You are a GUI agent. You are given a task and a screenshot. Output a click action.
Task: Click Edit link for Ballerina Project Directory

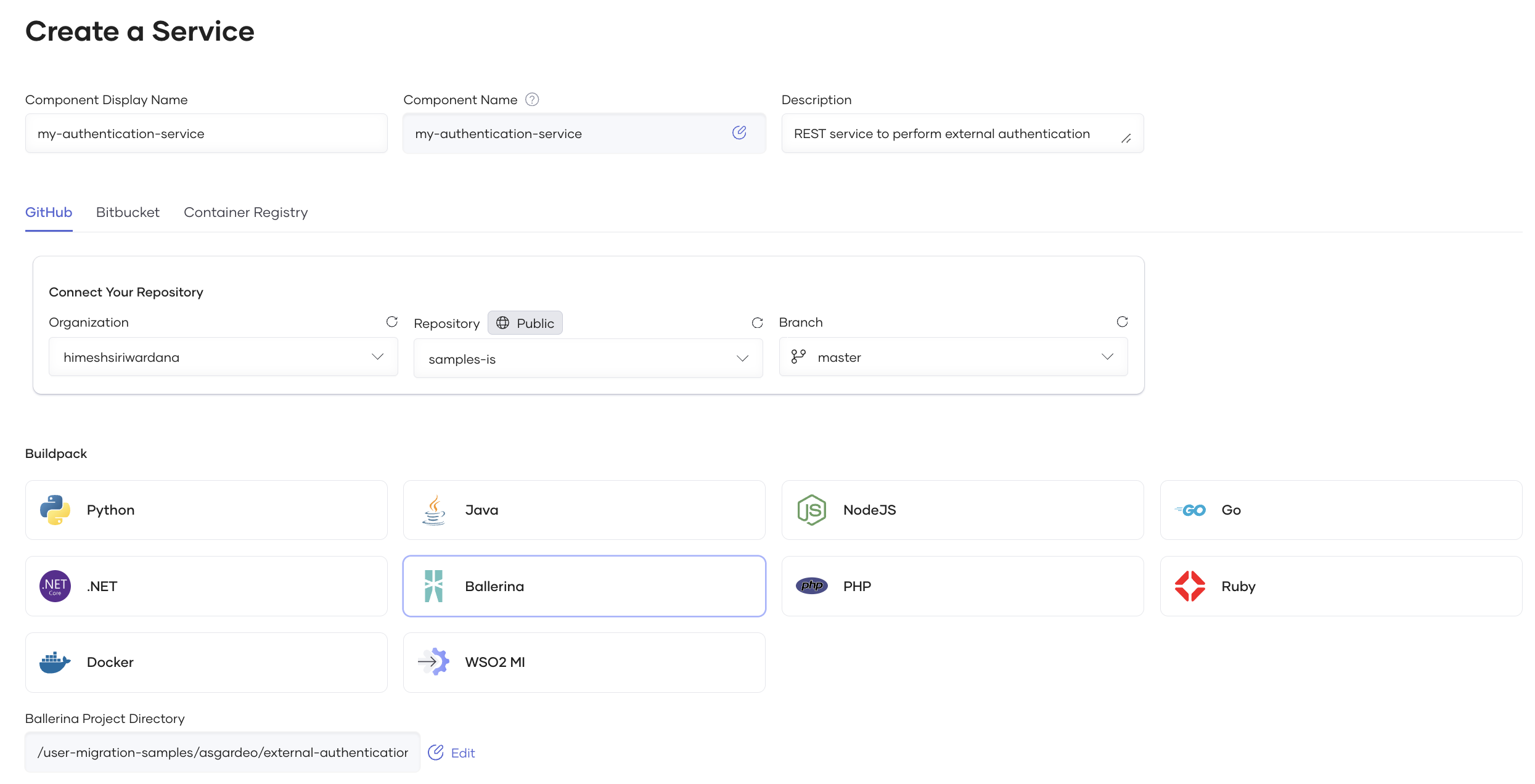463,753
